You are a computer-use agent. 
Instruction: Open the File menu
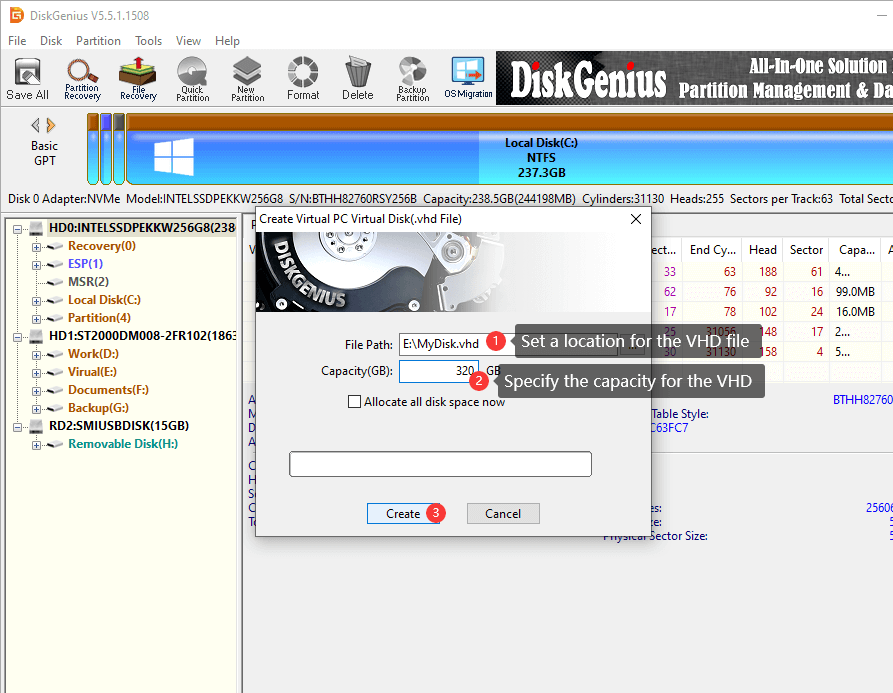click(17, 41)
